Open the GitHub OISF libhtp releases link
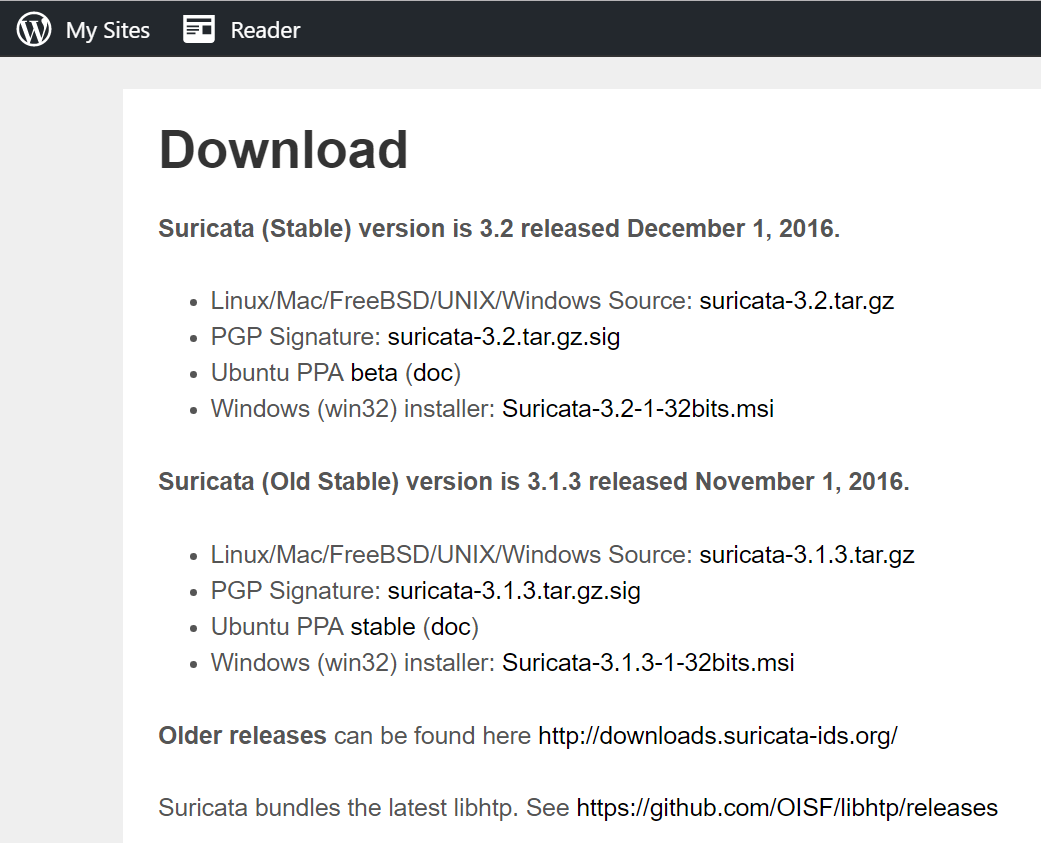The height and width of the screenshot is (843, 1041). tap(786, 808)
